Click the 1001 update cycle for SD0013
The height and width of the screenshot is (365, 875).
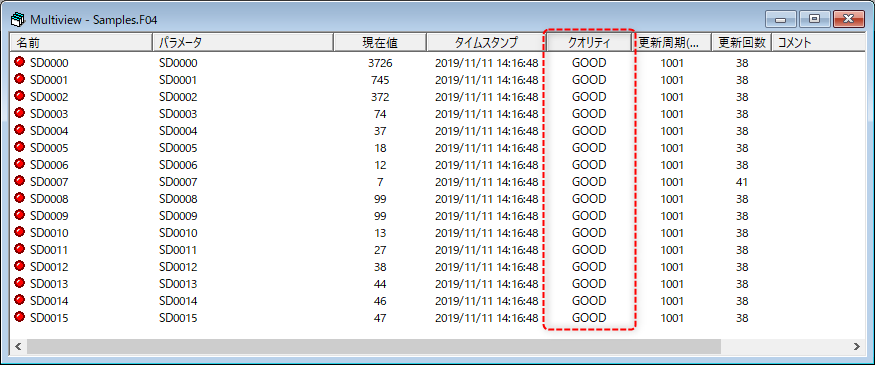click(672, 284)
